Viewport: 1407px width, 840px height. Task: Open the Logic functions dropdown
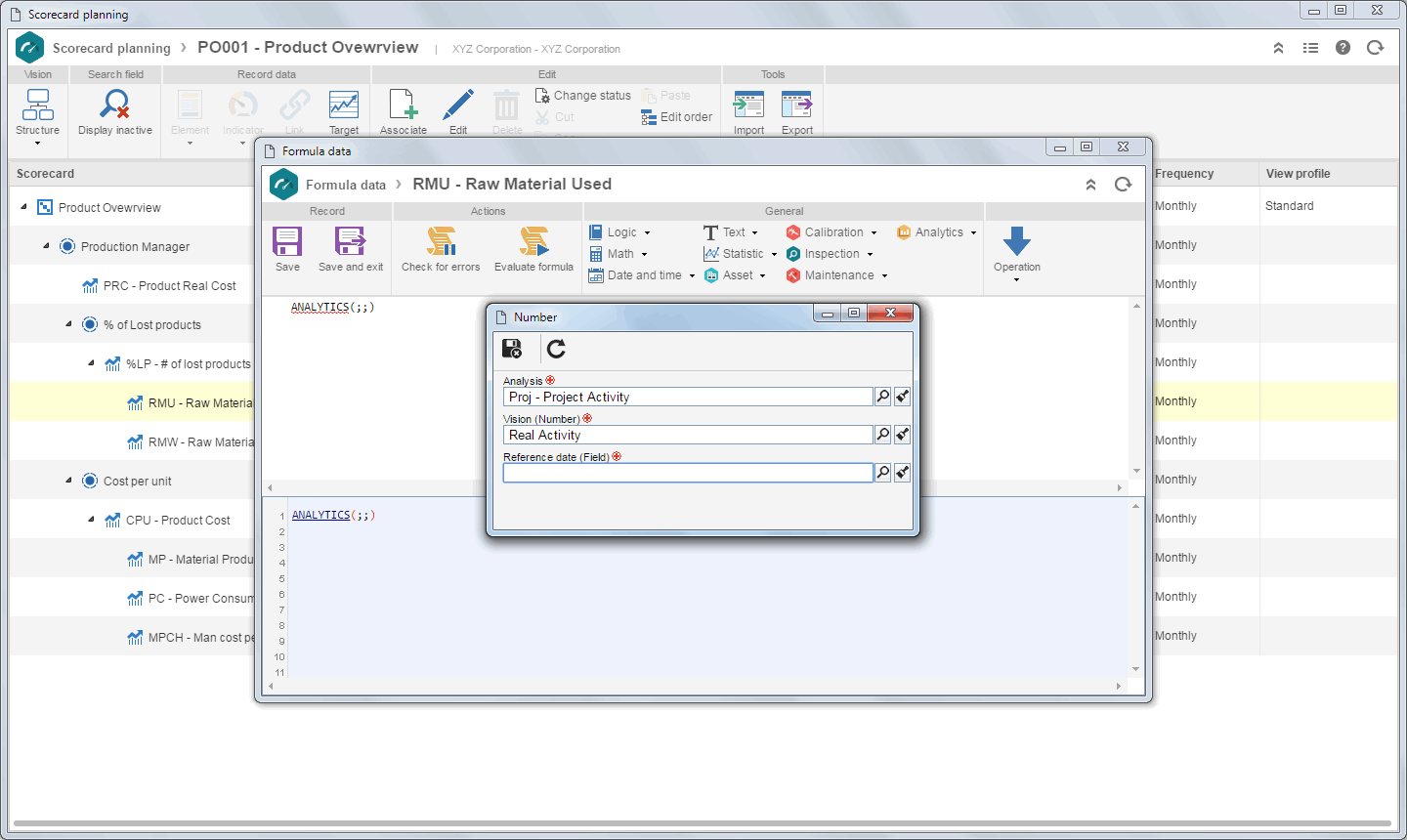(620, 232)
